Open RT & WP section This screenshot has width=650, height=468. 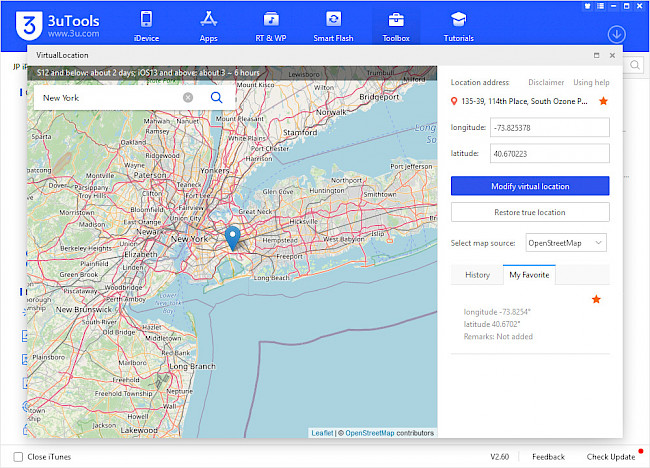(x=271, y=27)
